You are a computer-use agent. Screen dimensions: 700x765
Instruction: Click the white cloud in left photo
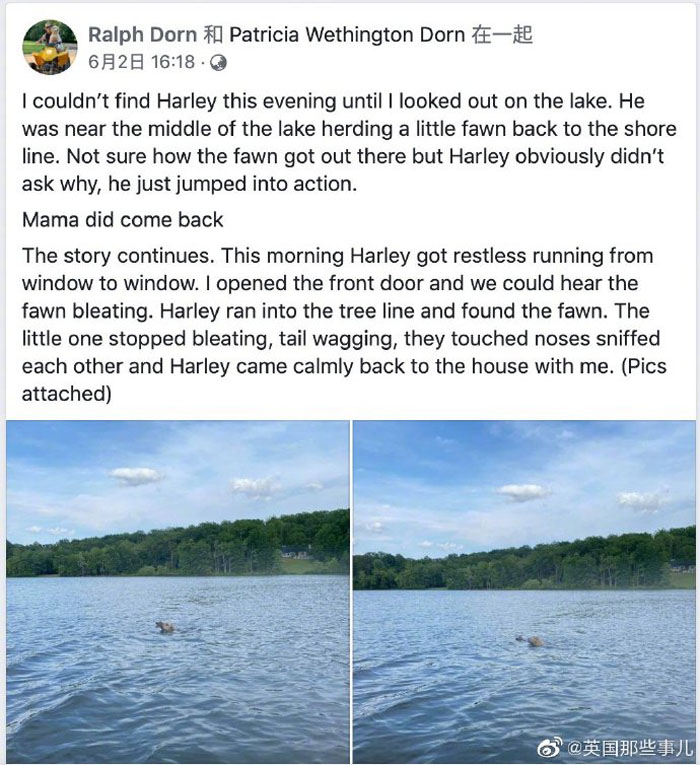coord(136,477)
